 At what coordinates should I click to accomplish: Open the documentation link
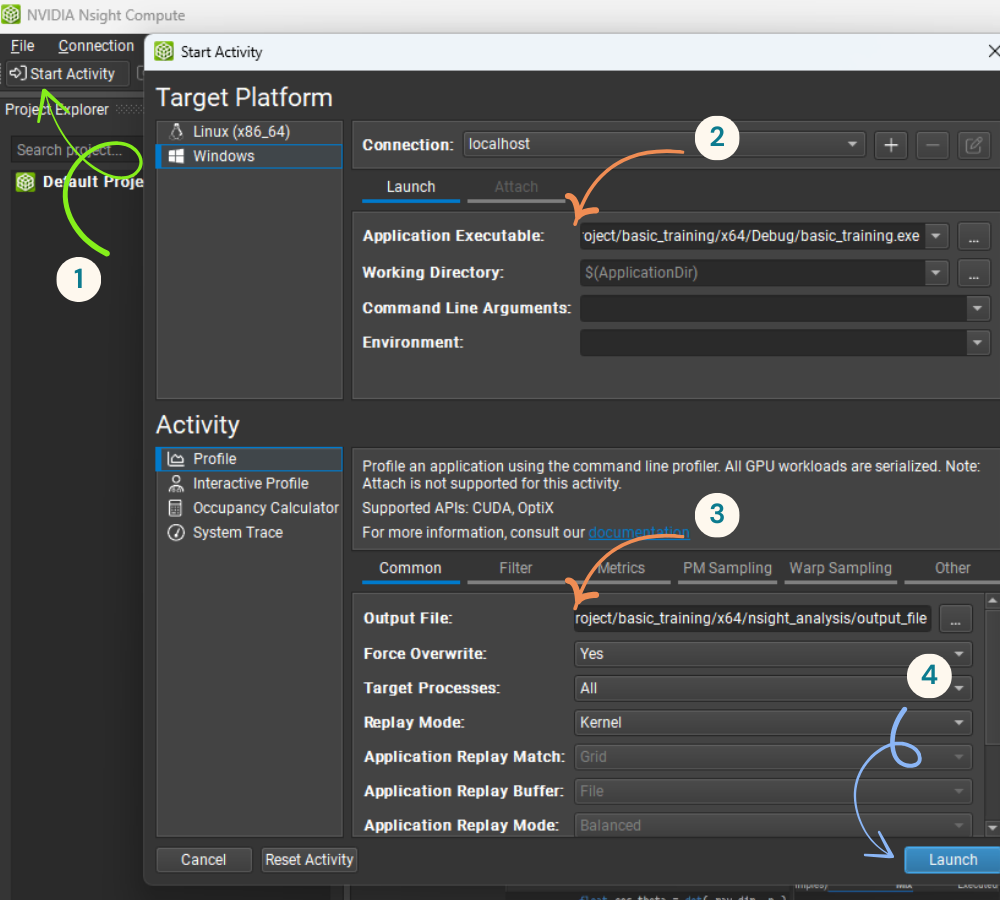[x=638, y=533]
